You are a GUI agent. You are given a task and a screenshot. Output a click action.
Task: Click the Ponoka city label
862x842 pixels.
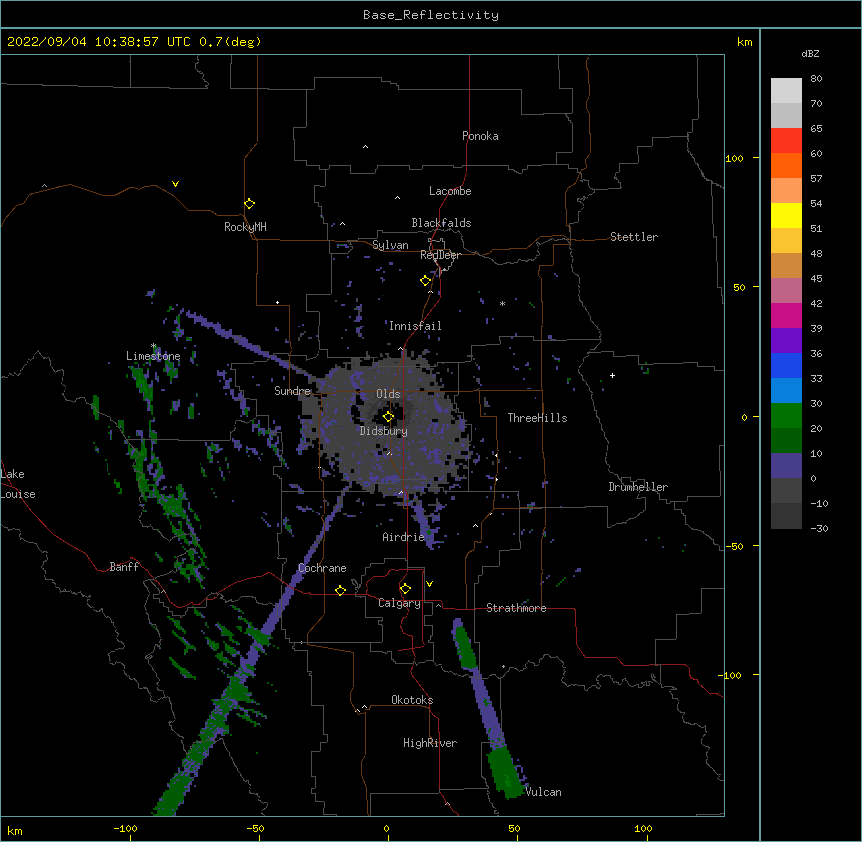(x=480, y=136)
